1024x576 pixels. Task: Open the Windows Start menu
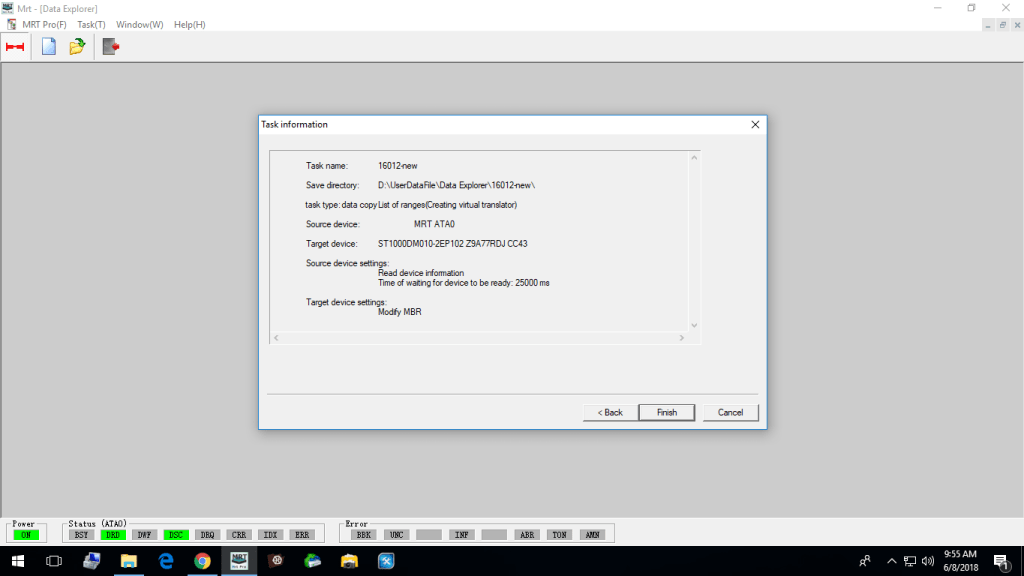(18, 561)
